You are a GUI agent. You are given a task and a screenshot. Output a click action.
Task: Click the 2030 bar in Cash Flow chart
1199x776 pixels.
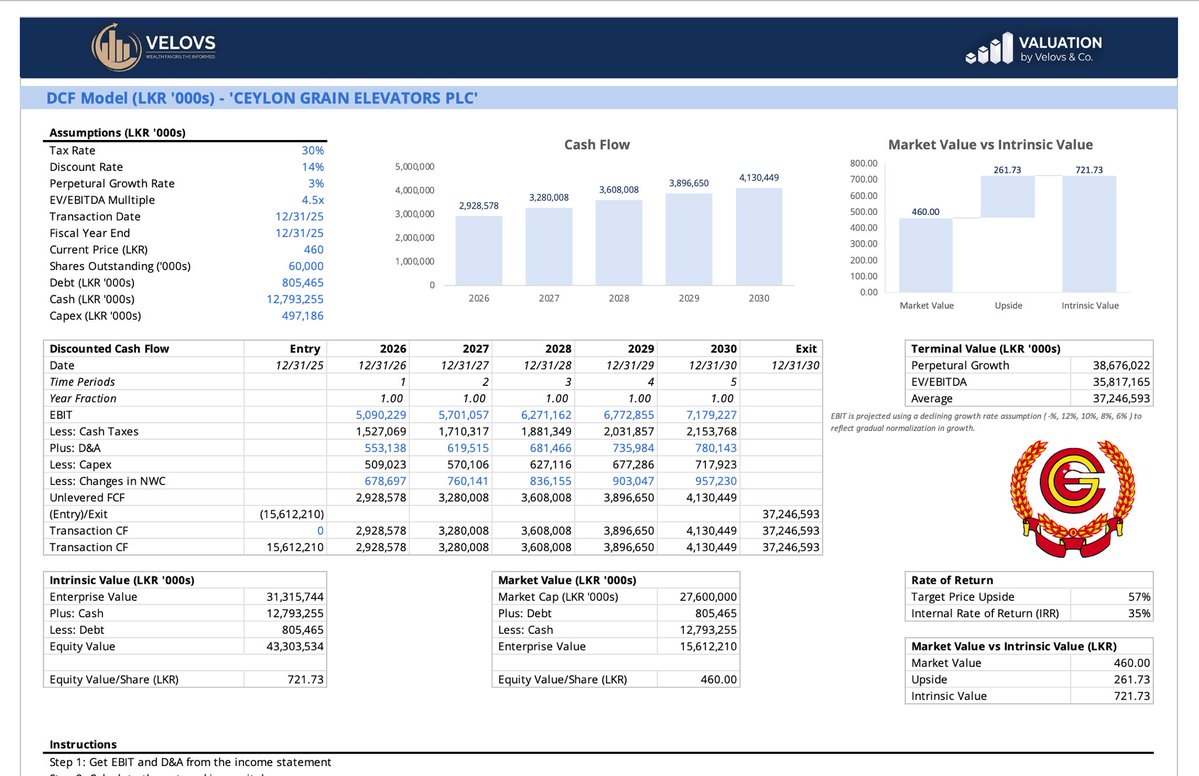(759, 236)
